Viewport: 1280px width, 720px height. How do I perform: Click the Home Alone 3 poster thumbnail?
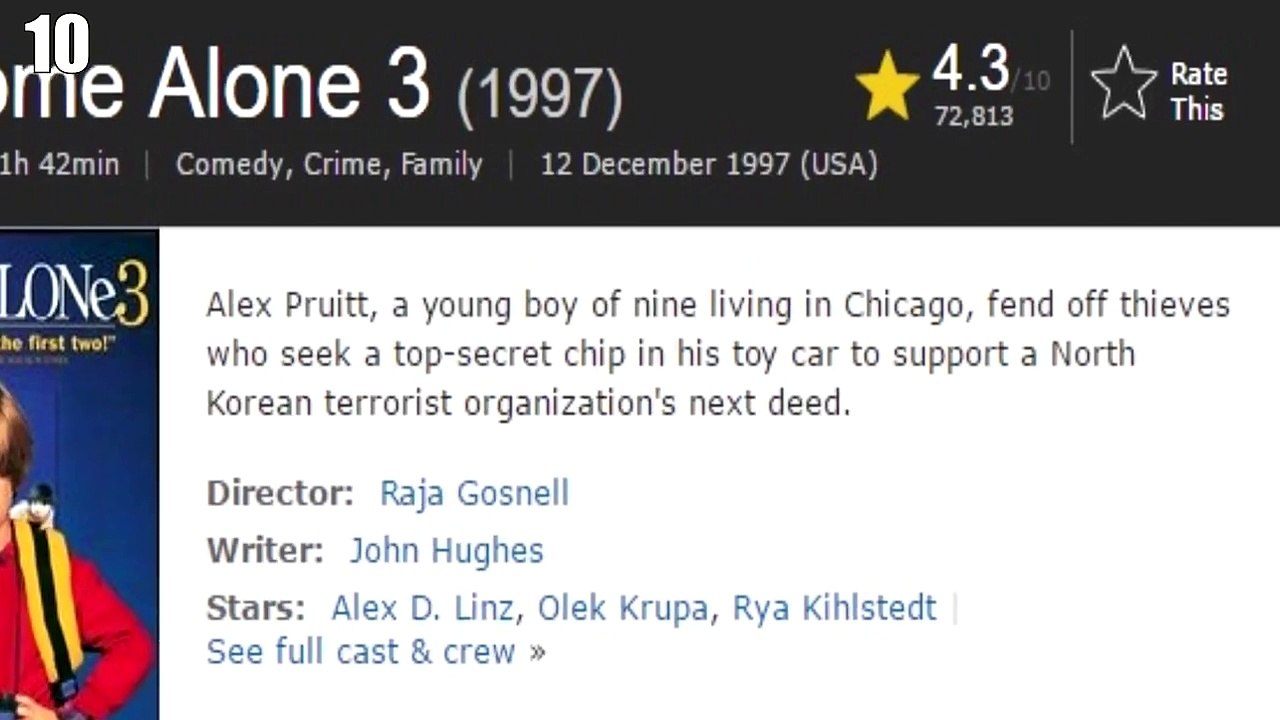click(79, 474)
